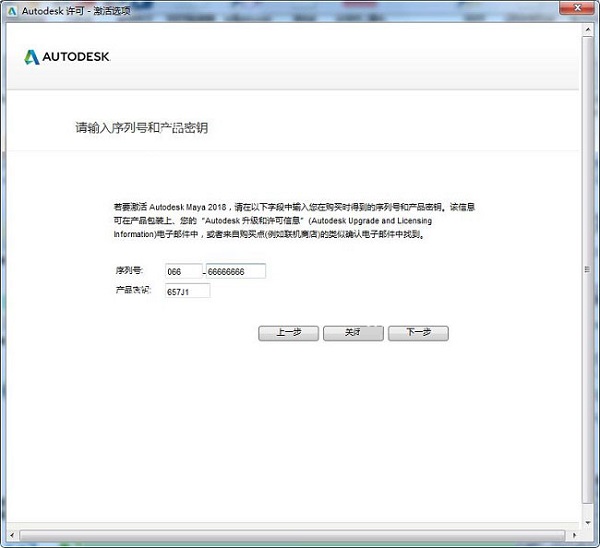Viewport: 600px width, 548px height.
Task: Click the horizontal scrollbar left arrow
Action: [12, 535]
